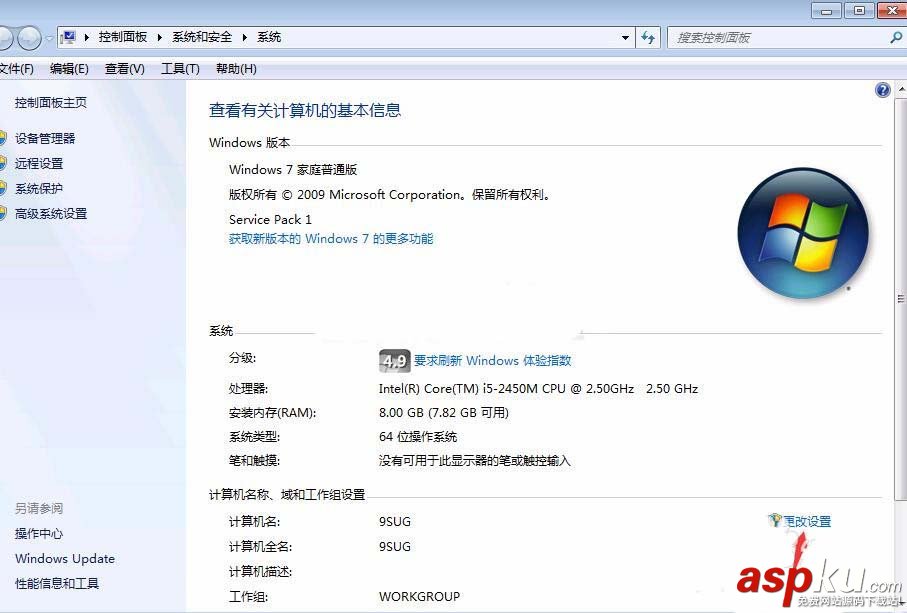Open the 文件 menu
Image resolution: width=907 pixels, height=613 pixels.
pyautogui.click(x=18, y=68)
